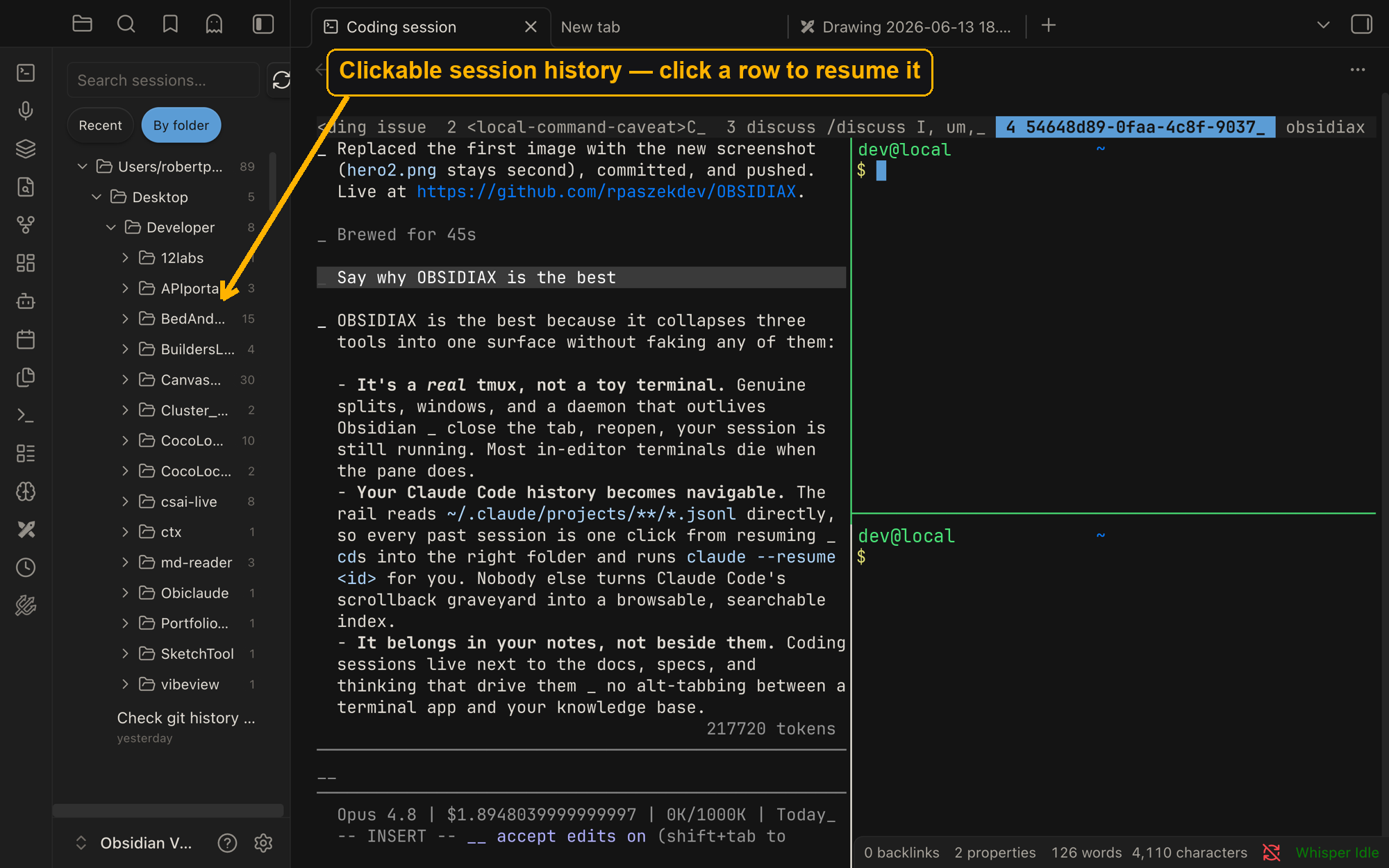
Task: Click the command prompt chevron icon
Action: [x=26, y=415]
